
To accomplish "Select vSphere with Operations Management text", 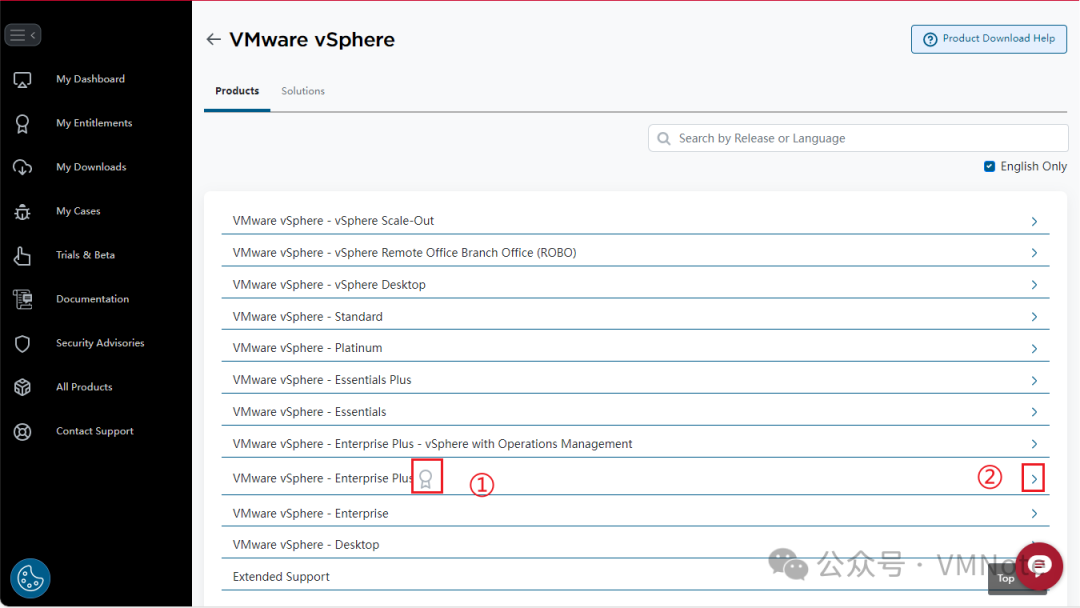I will (x=528, y=444).
